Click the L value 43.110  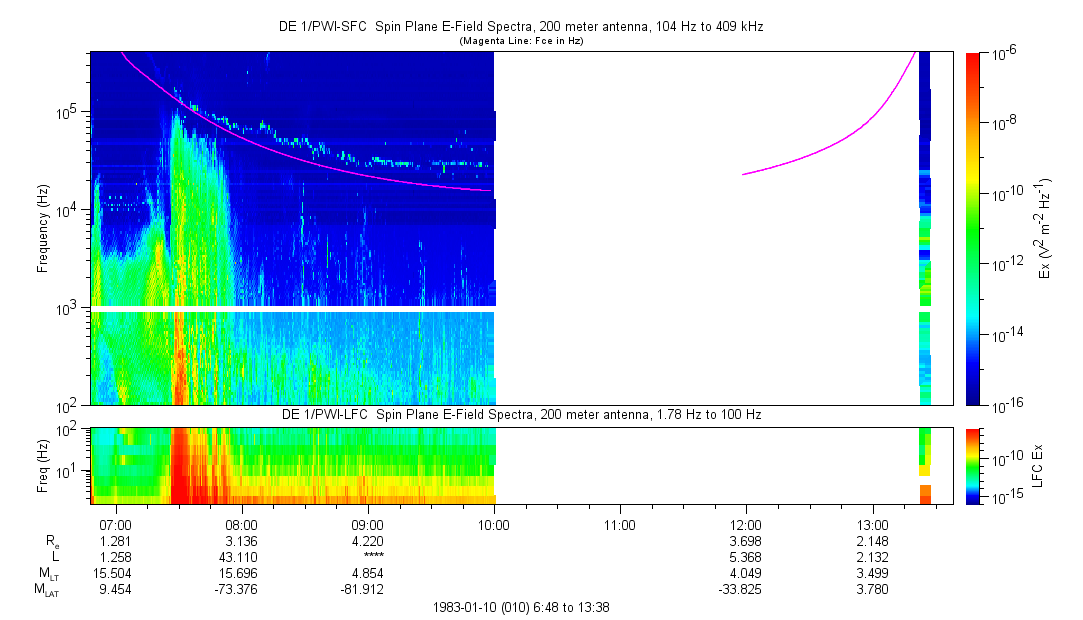(242, 556)
